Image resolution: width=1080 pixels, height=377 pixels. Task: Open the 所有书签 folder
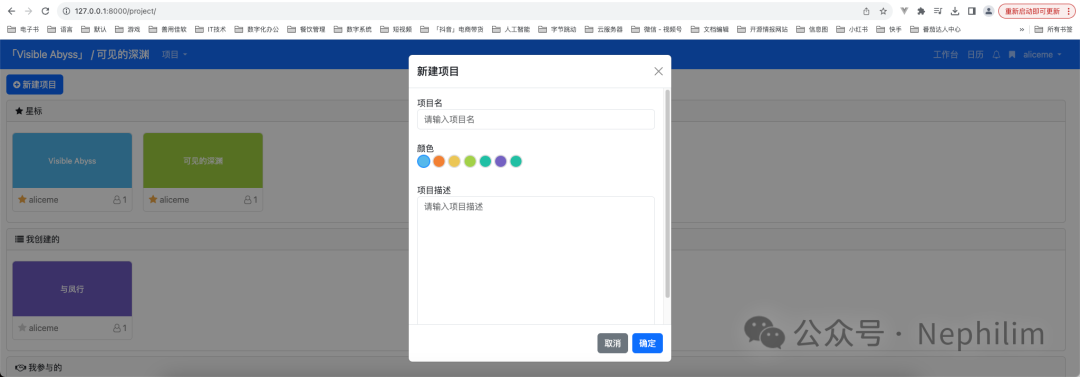(1054, 30)
